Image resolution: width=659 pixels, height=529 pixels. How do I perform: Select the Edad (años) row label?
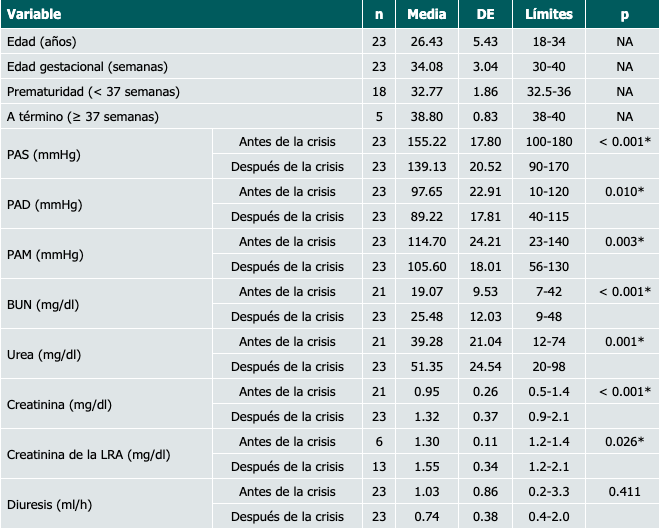click(x=41, y=41)
